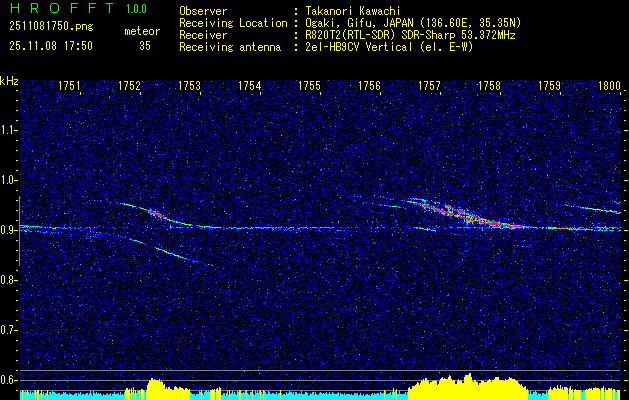The height and width of the screenshot is (400, 629).
Task: Click the 1756 time marker
Action: point(369,86)
